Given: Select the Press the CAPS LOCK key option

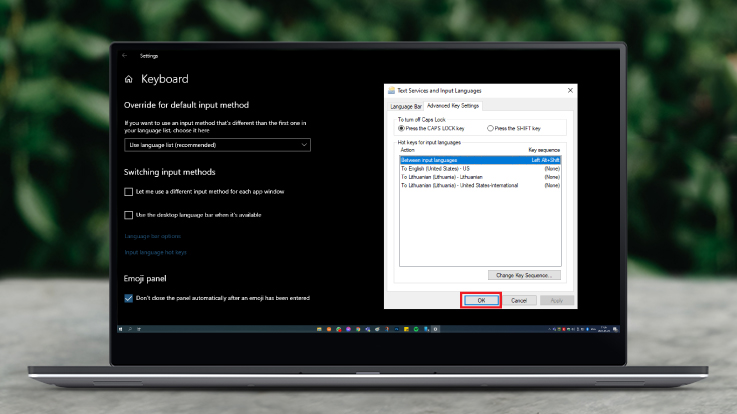Looking at the screenshot, I should tap(400, 128).
